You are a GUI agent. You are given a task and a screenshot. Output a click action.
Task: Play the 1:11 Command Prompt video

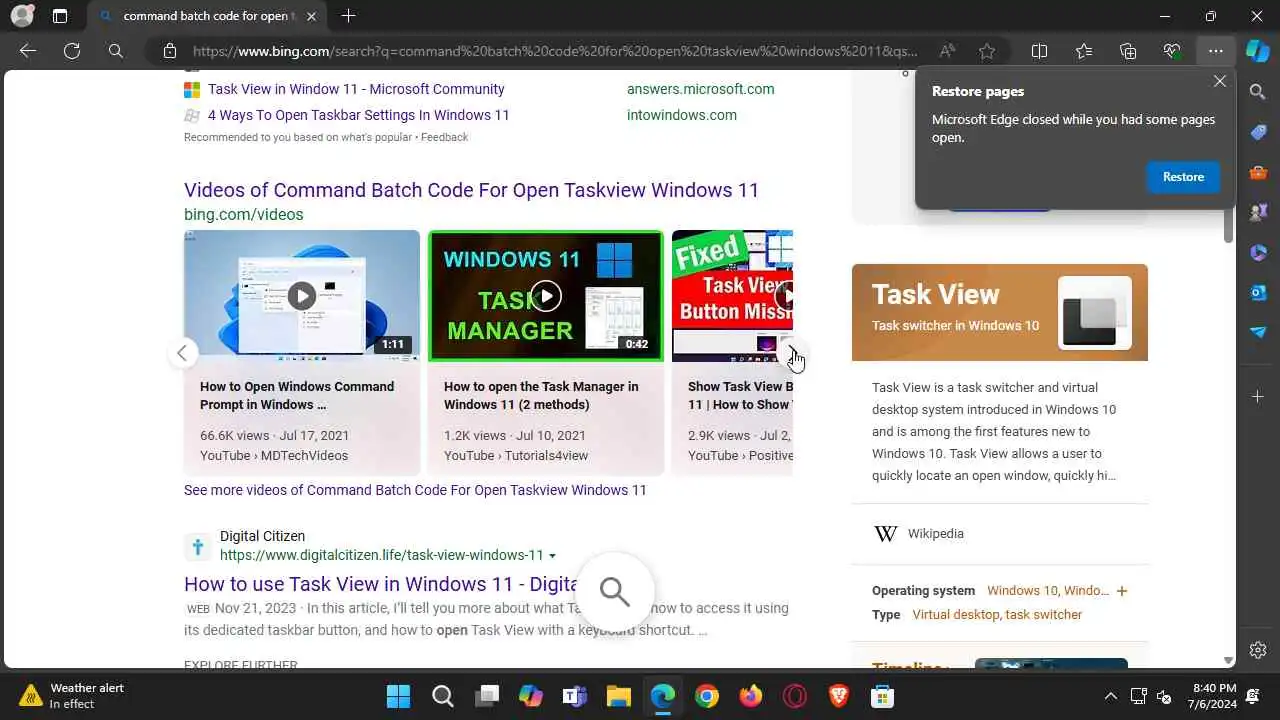[x=302, y=295]
